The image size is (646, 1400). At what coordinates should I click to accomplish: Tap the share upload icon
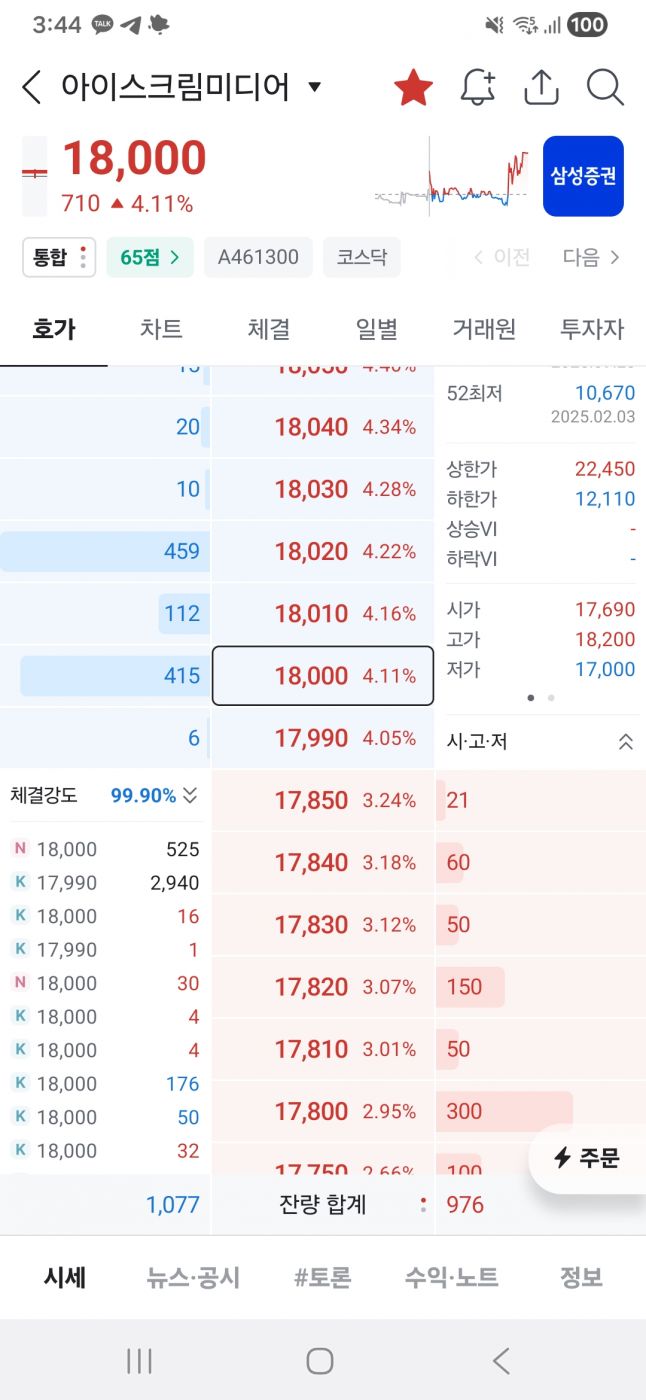tap(541, 88)
